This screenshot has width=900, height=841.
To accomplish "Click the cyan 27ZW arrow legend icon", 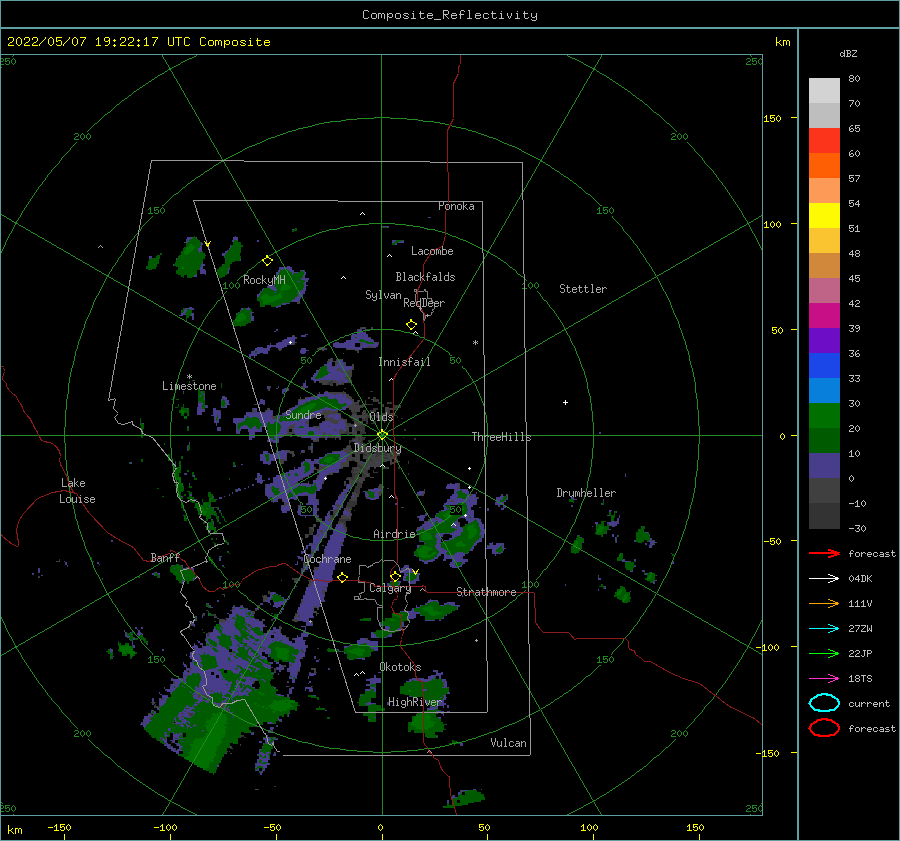I will (824, 629).
